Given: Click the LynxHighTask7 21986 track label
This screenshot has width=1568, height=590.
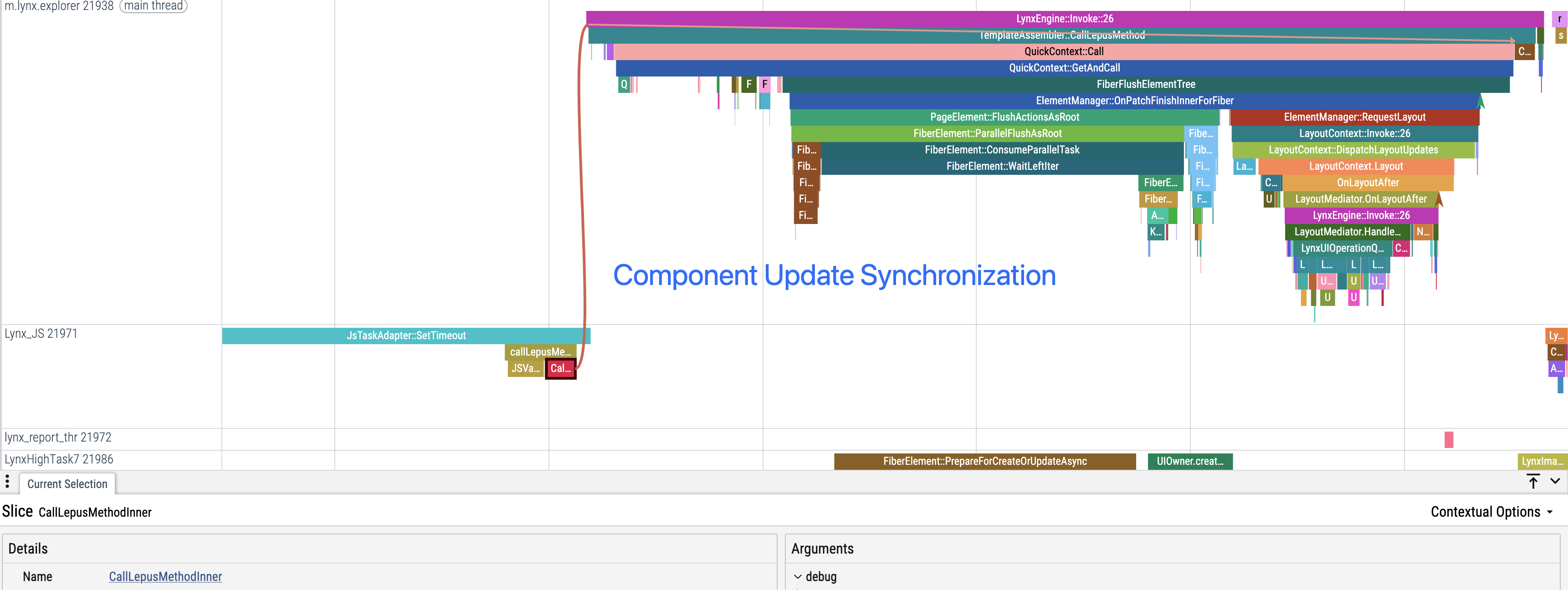Looking at the screenshot, I should click(x=58, y=460).
